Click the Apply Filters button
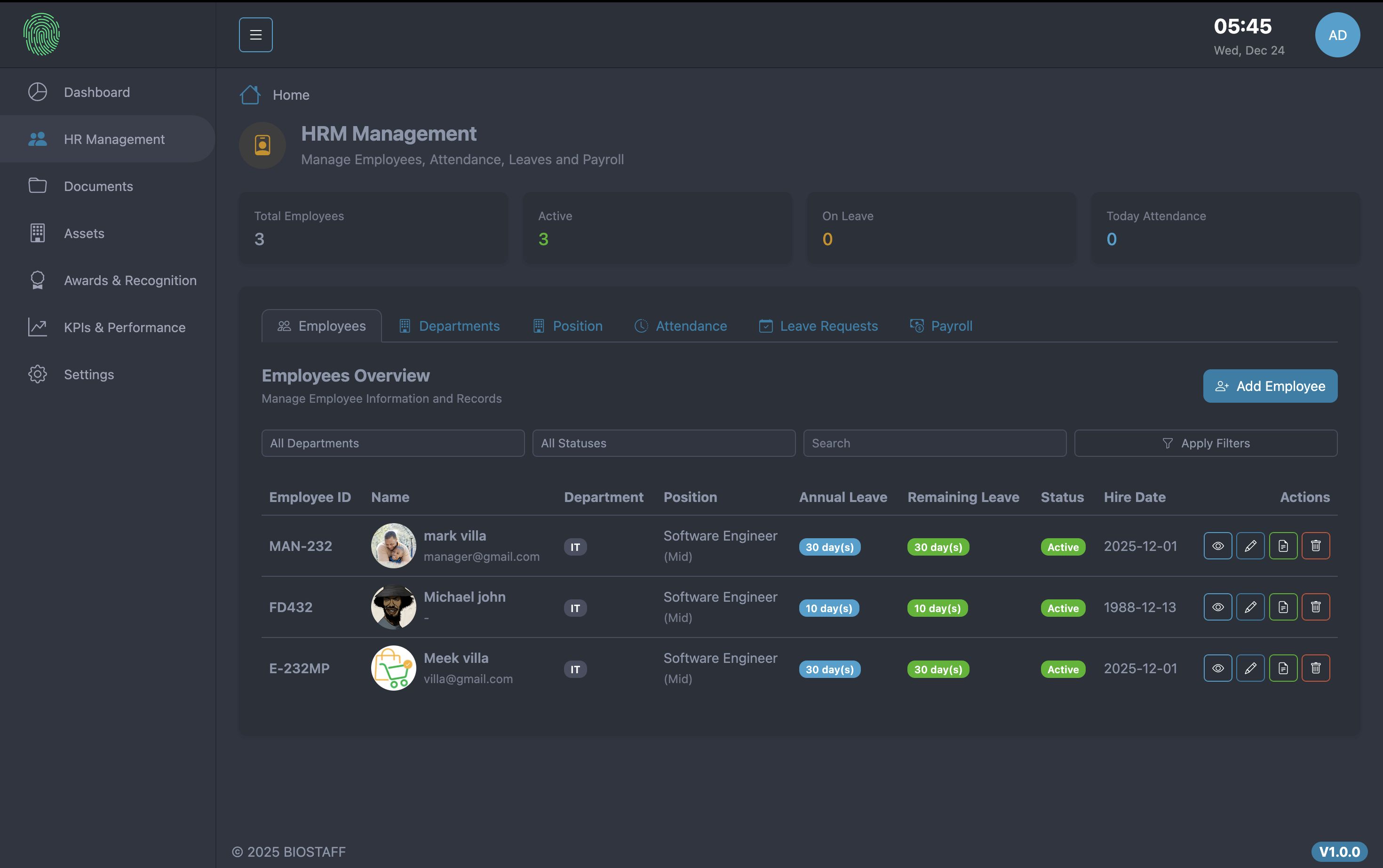The height and width of the screenshot is (868, 1383). pyautogui.click(x=1205, y=443)
